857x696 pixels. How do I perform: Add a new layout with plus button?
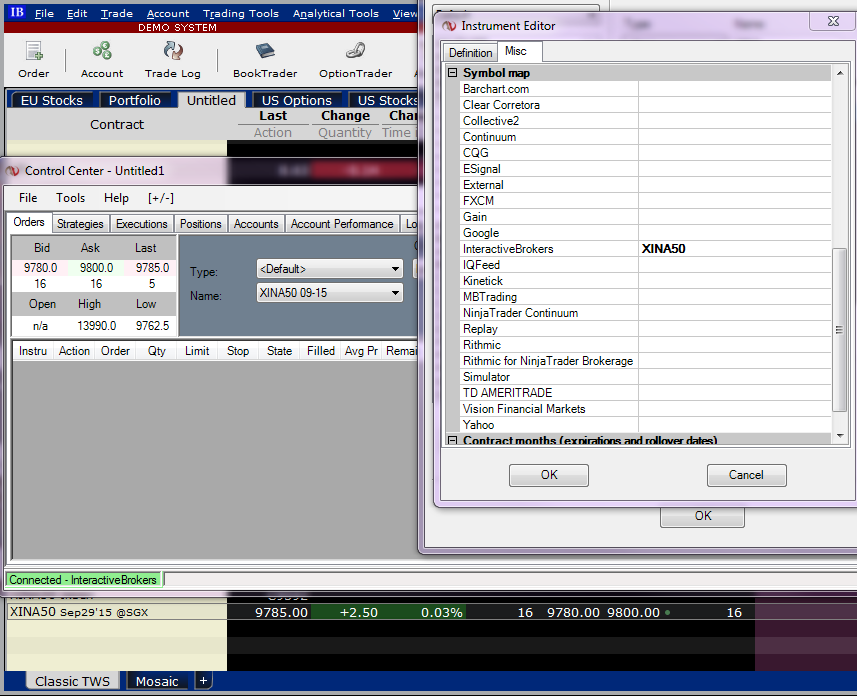(203, 681)
